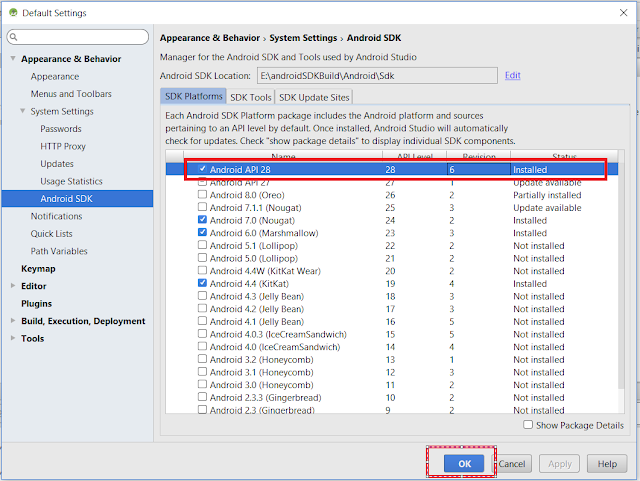Image resolution: width=640 pixels, height=481 pixels.
Task: Click "Update available" status of Android 7.1.1
Action: click(x=547, y=208)
